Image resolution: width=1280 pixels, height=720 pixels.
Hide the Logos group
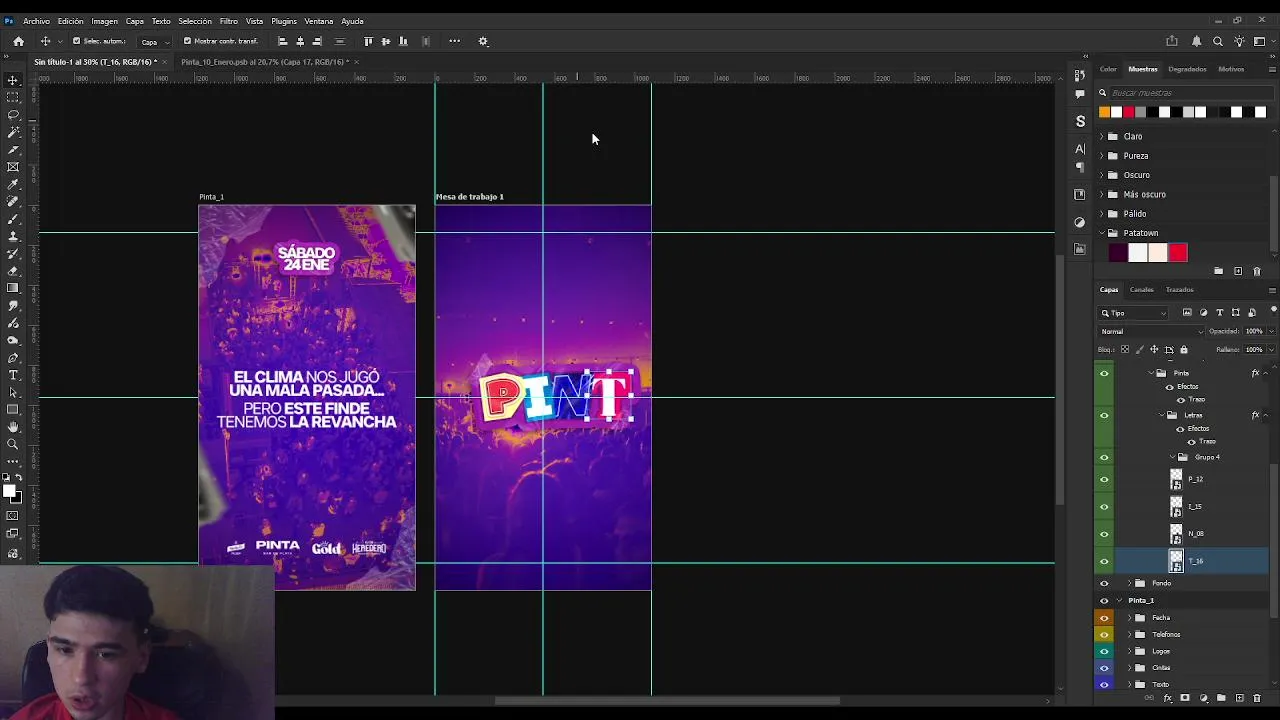click(1104, 651)
